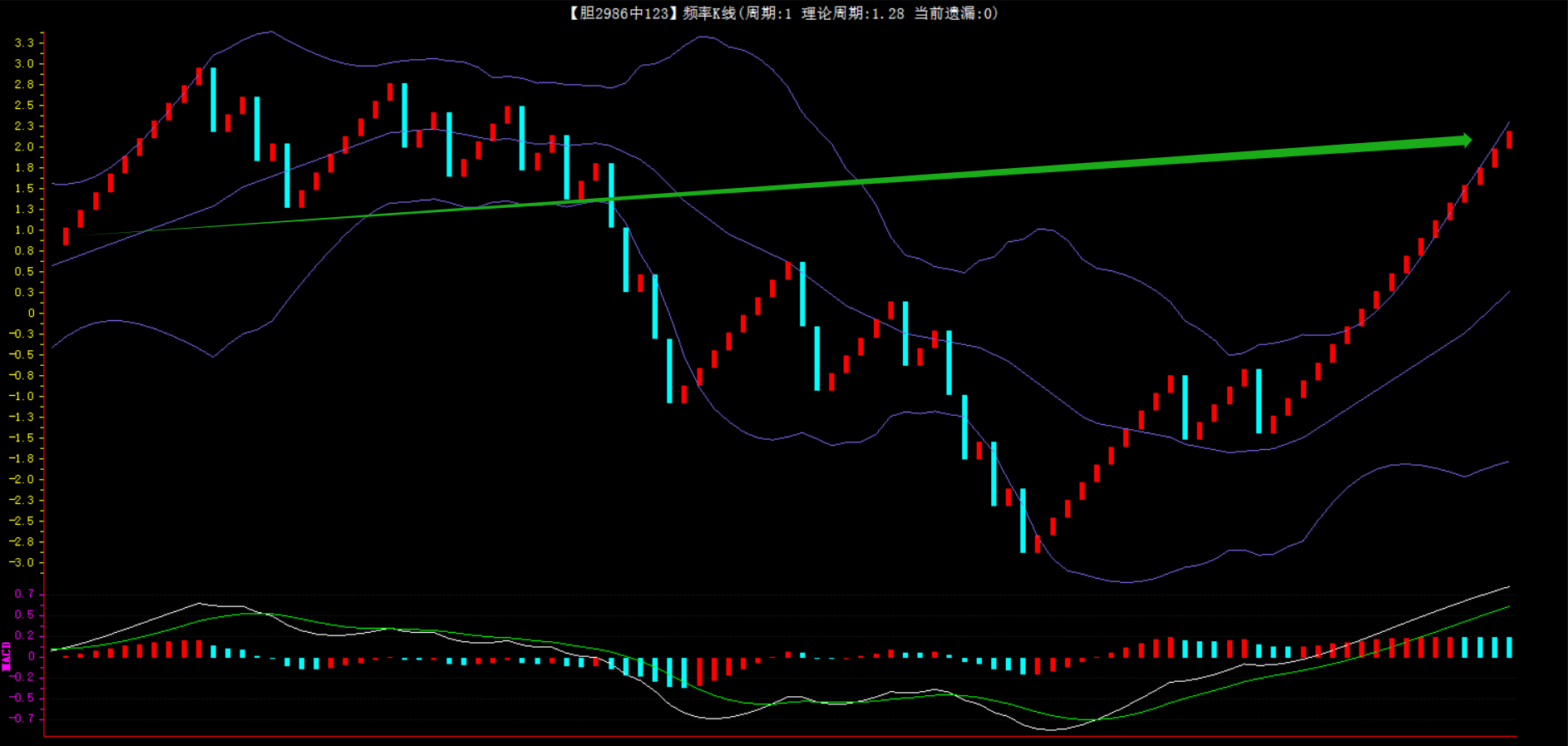This screenshot has width=1568, height=746.
Task: Click the '胆2986中123' label in title
Action: (x=624, y=13)
